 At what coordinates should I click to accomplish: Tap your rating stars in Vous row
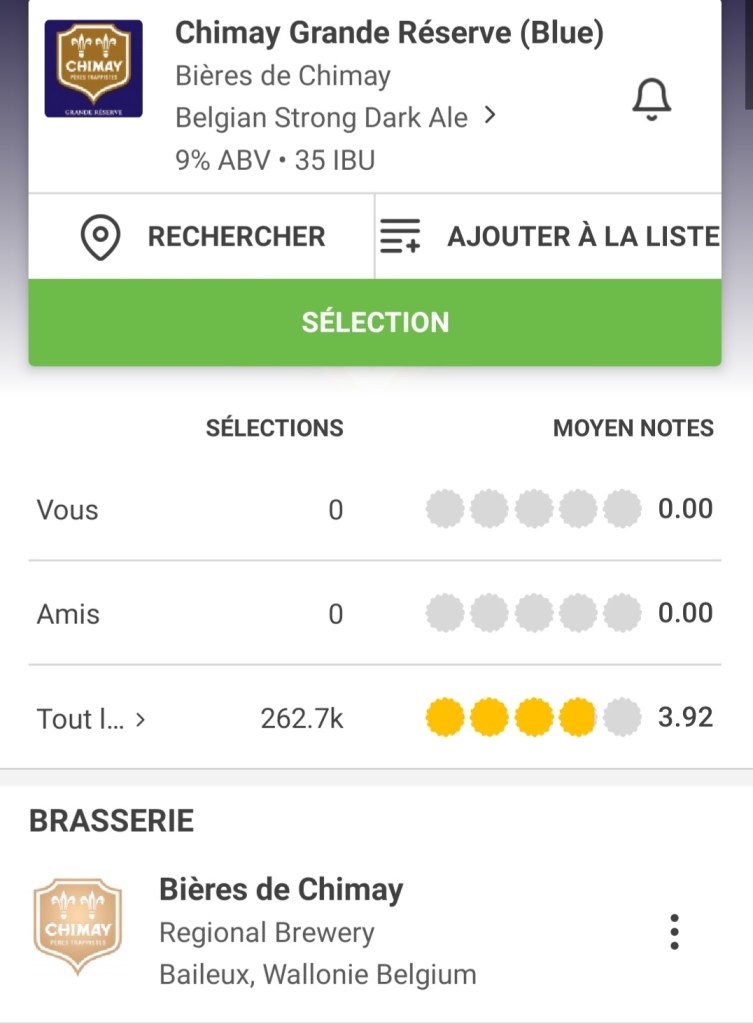[x=533, y=510]
